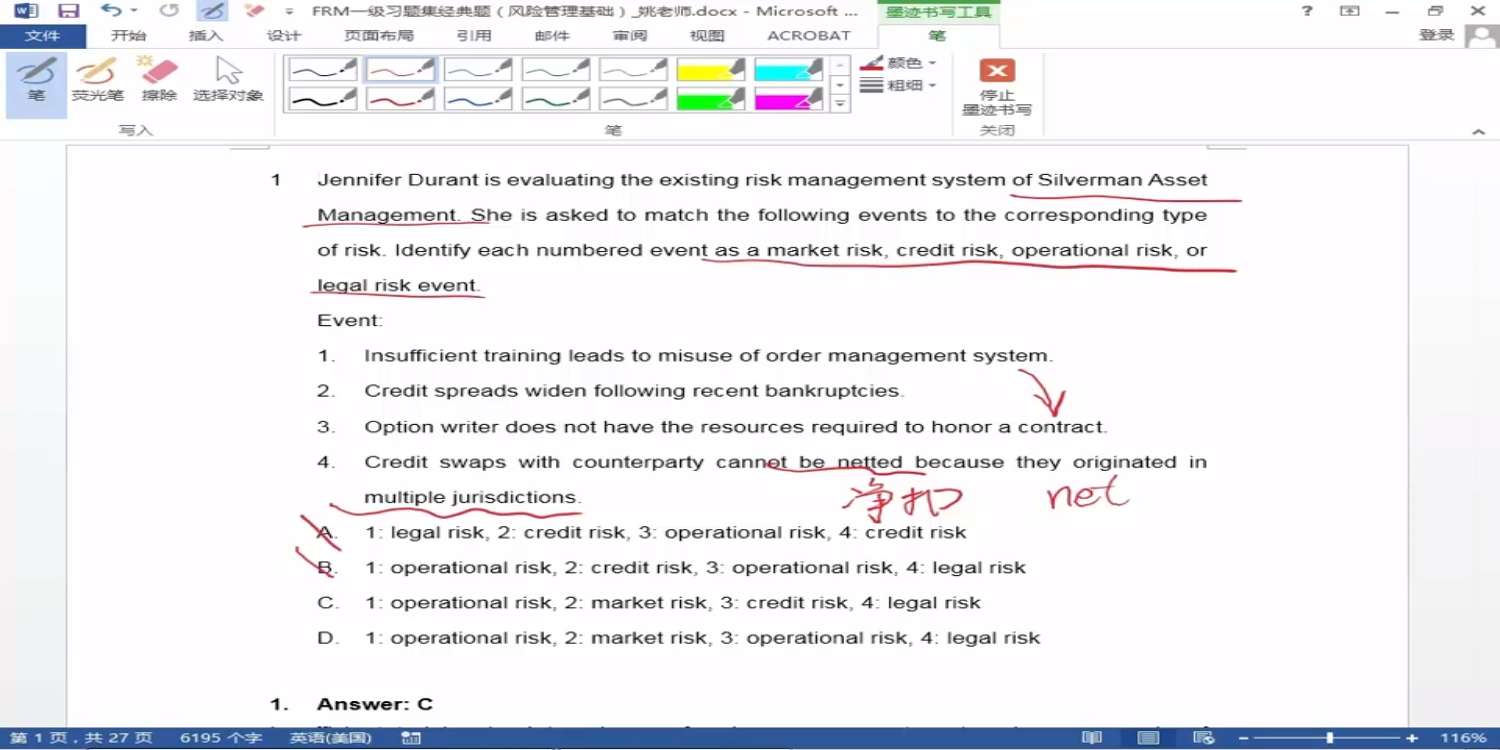Click the 6195 个字 word count
This screenshot has height=750, width=1500.
click(221, 738)
